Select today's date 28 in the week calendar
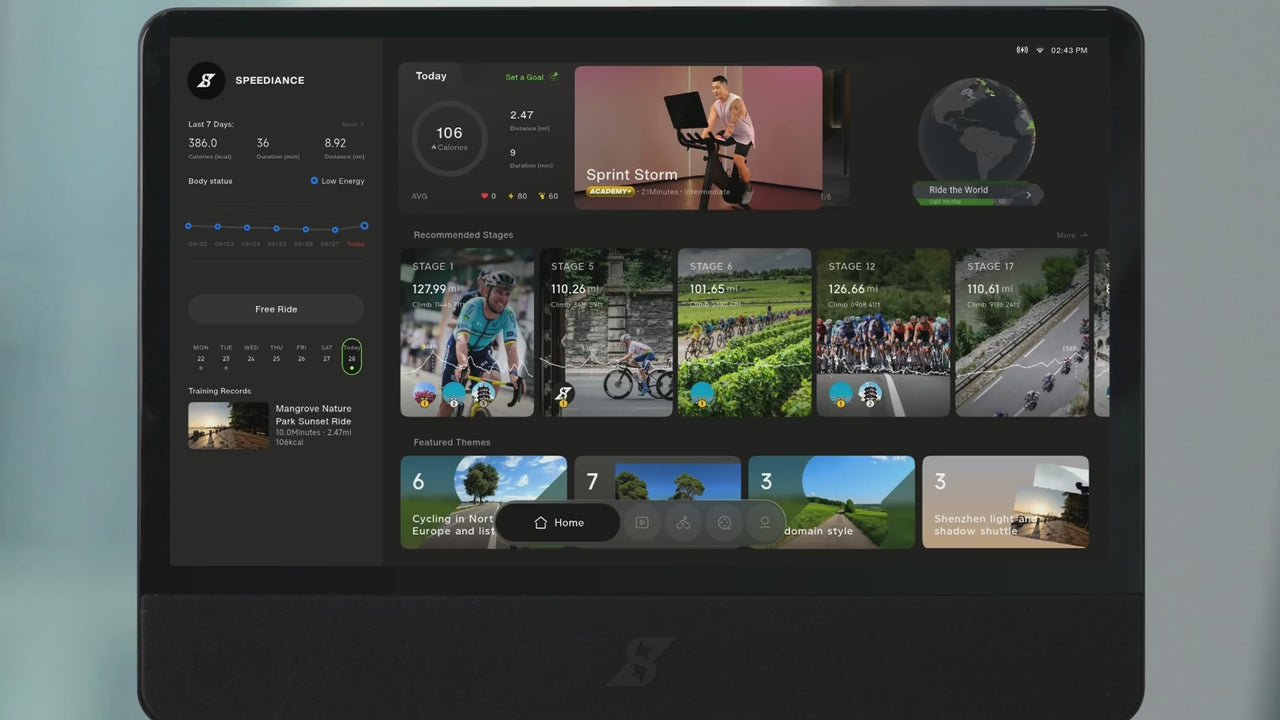 (351, 357)
